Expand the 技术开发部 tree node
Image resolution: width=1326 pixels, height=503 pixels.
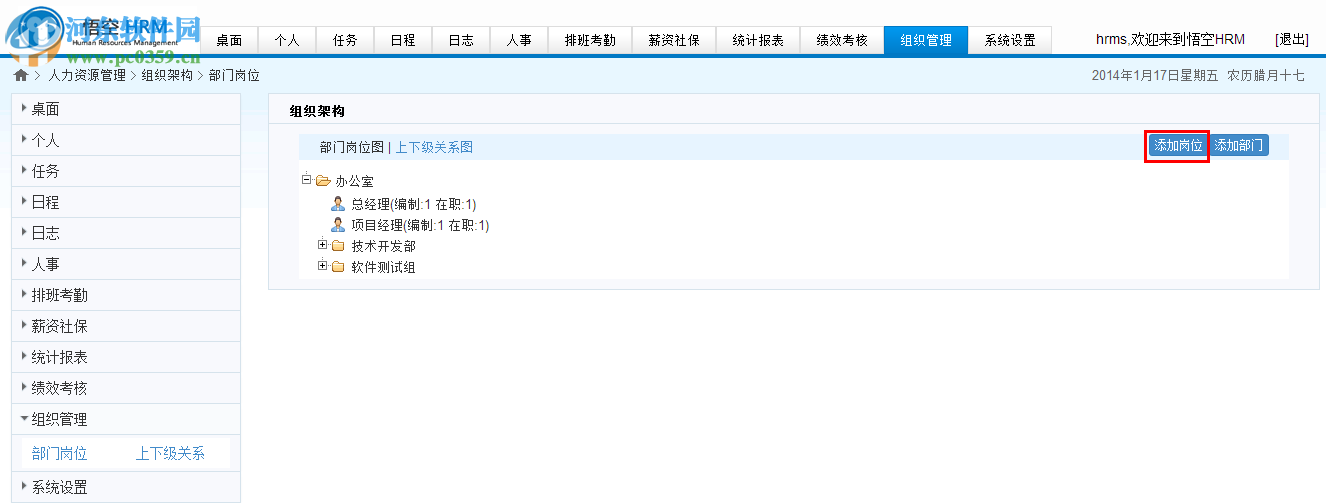point(322,245)
